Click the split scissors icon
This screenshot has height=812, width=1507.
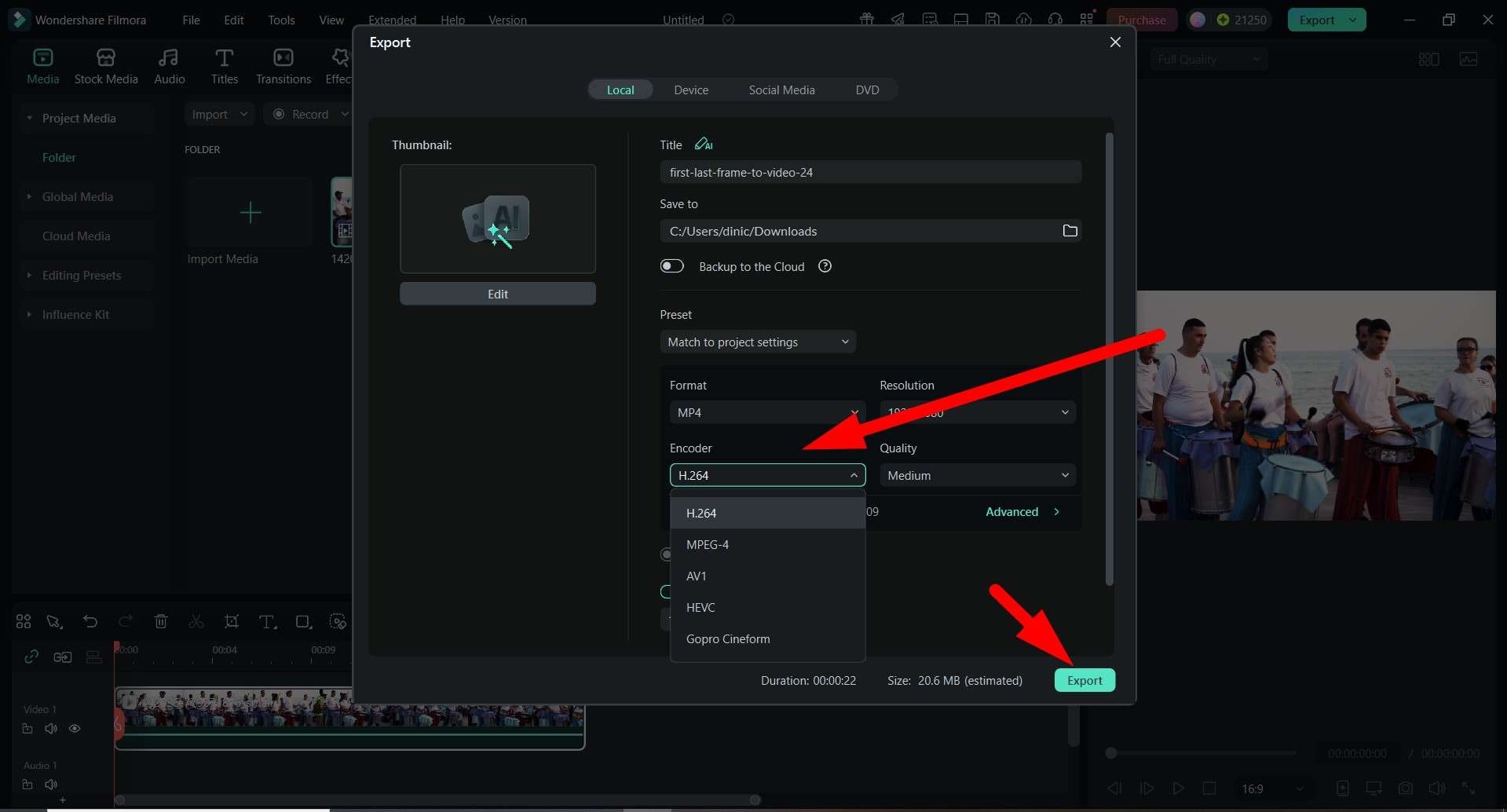coord(196,621)
